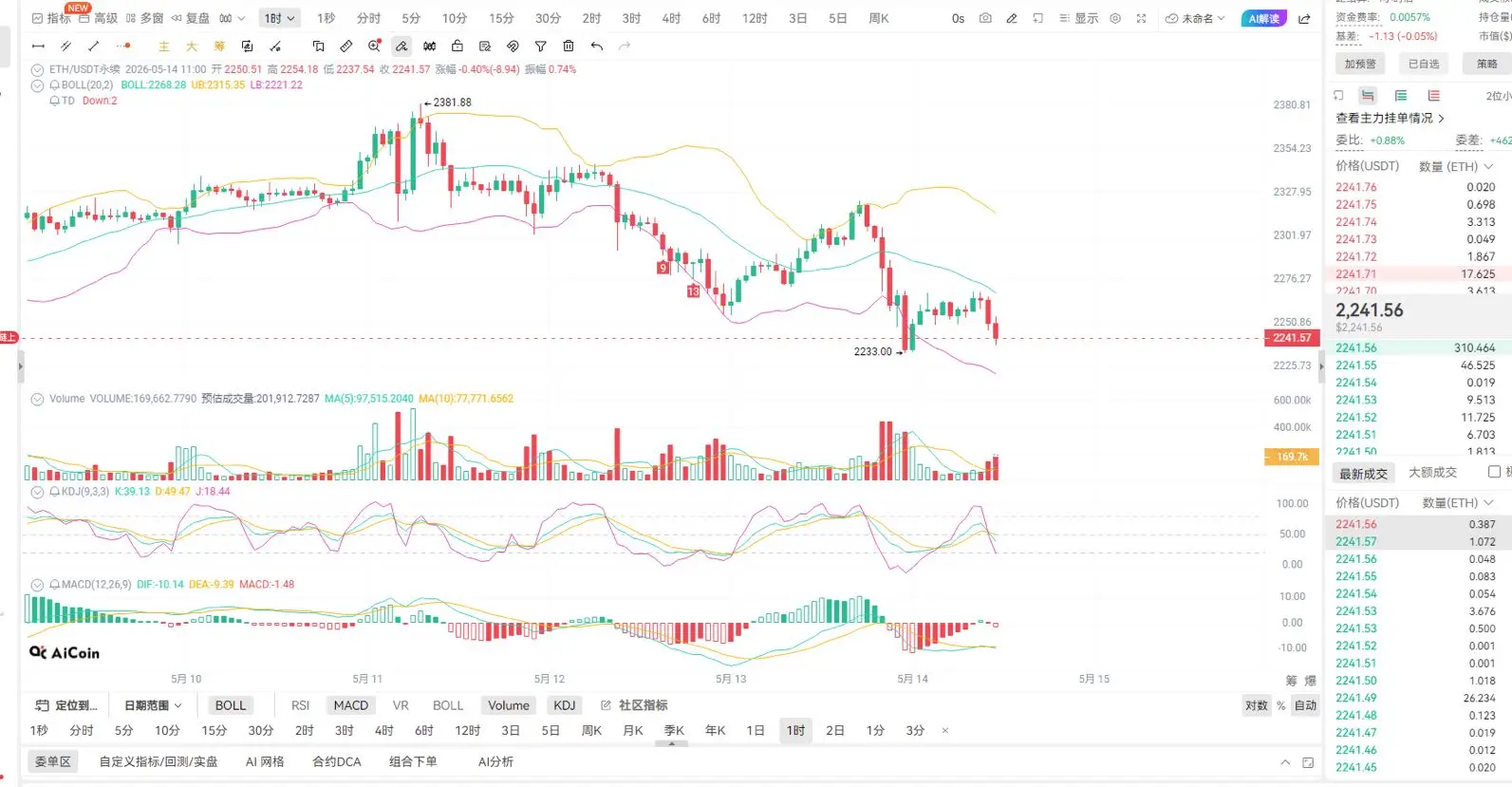Open the 组合下单 tab
The height and width of the screenshot is (787, 1512).
tap(413, 761)
